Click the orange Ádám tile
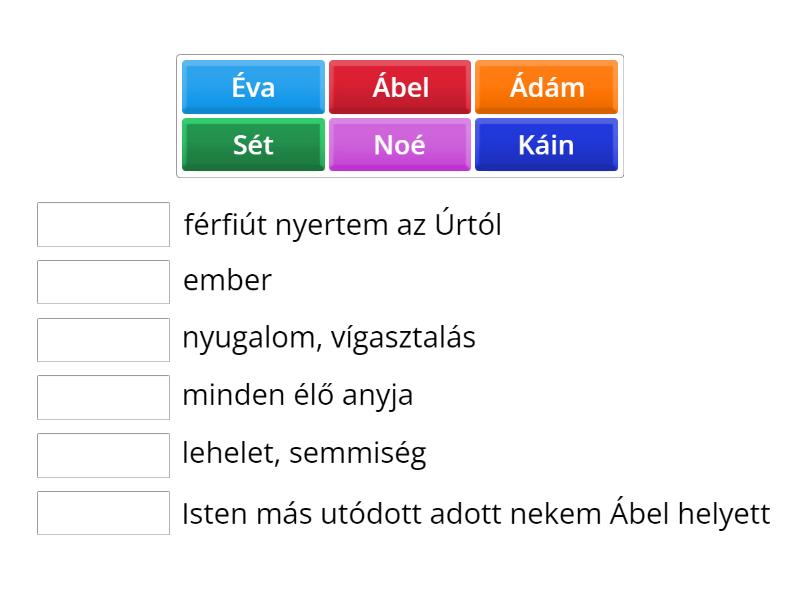The image size is (800, 600). pyautogui.click(x=546, y=87)
